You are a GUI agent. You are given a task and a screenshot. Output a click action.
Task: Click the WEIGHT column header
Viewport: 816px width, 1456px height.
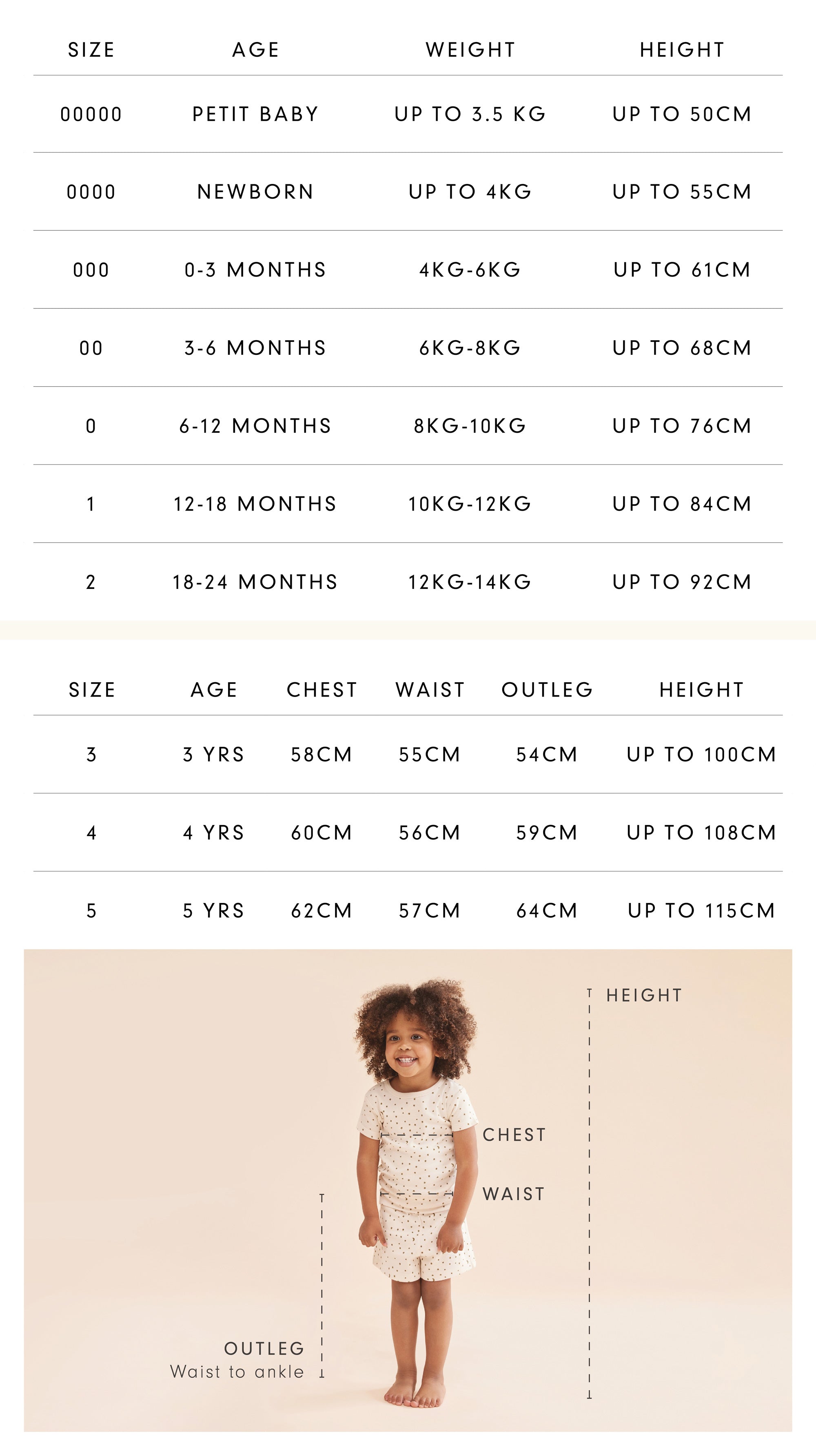coord(470,50)
